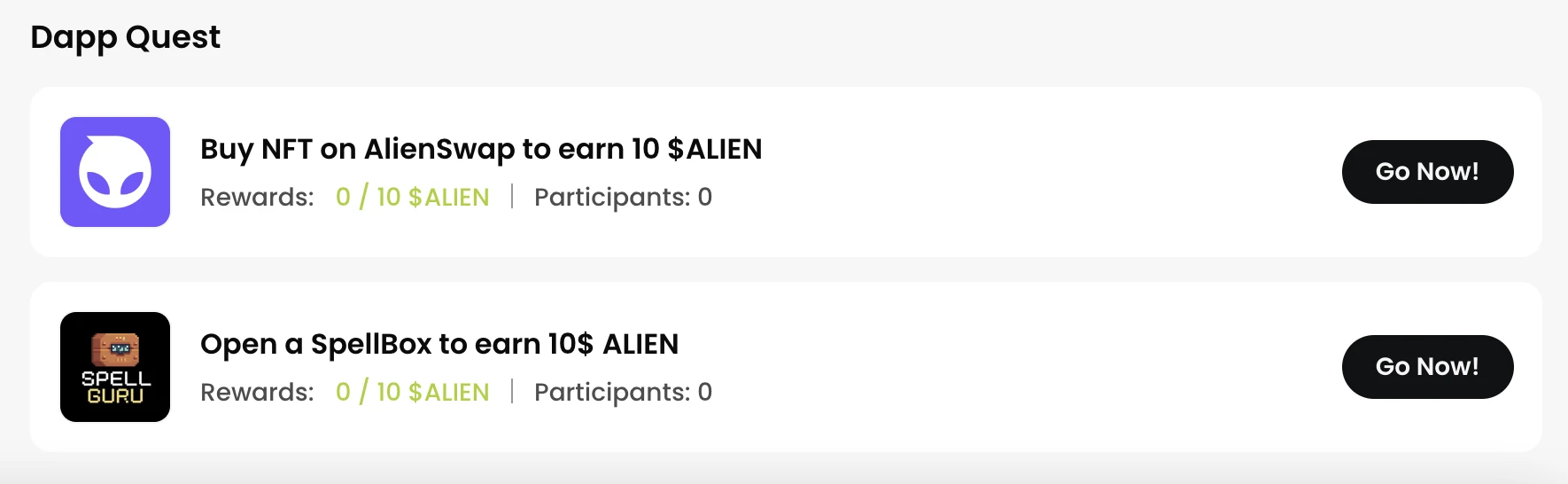The height and width of the screenshot is (484, 1568).
Task: Click Participants: 0 in the SpellBox quest
Action: click(x=623, y=392)
